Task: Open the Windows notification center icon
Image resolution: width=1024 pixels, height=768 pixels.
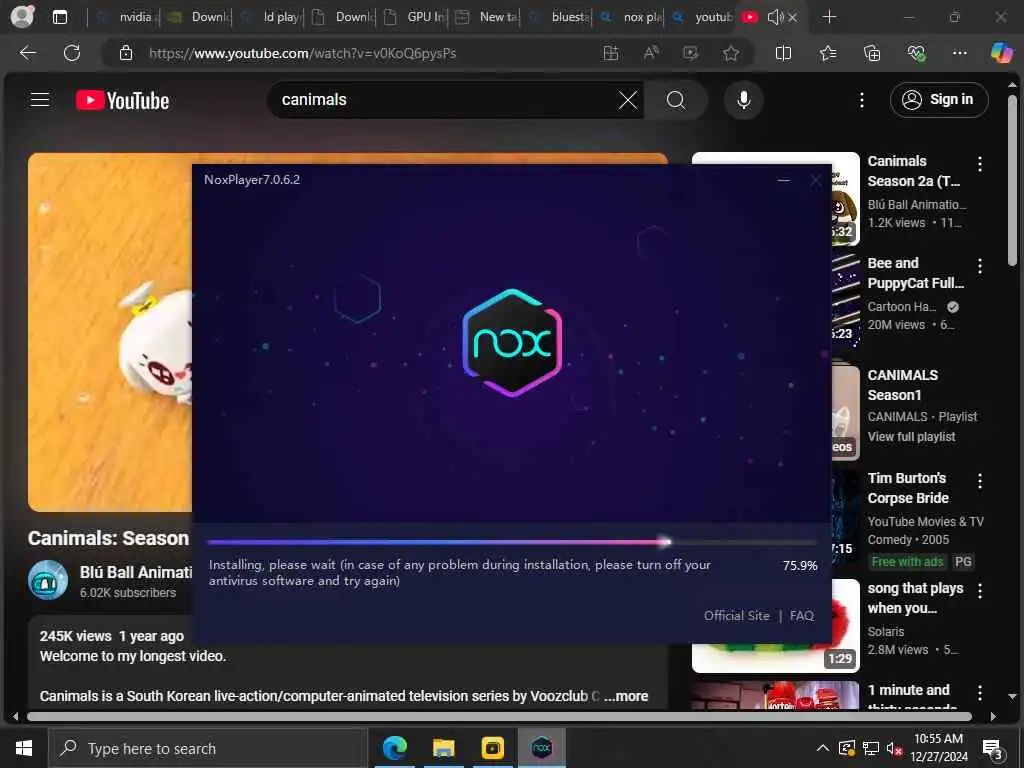Action: [993, 749]
